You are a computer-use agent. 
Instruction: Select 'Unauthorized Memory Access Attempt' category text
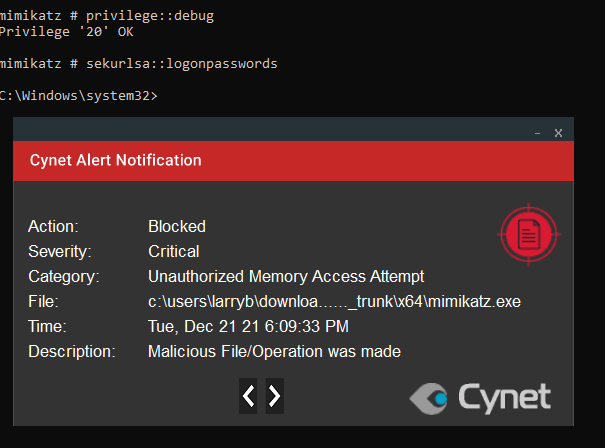[286, 277]
